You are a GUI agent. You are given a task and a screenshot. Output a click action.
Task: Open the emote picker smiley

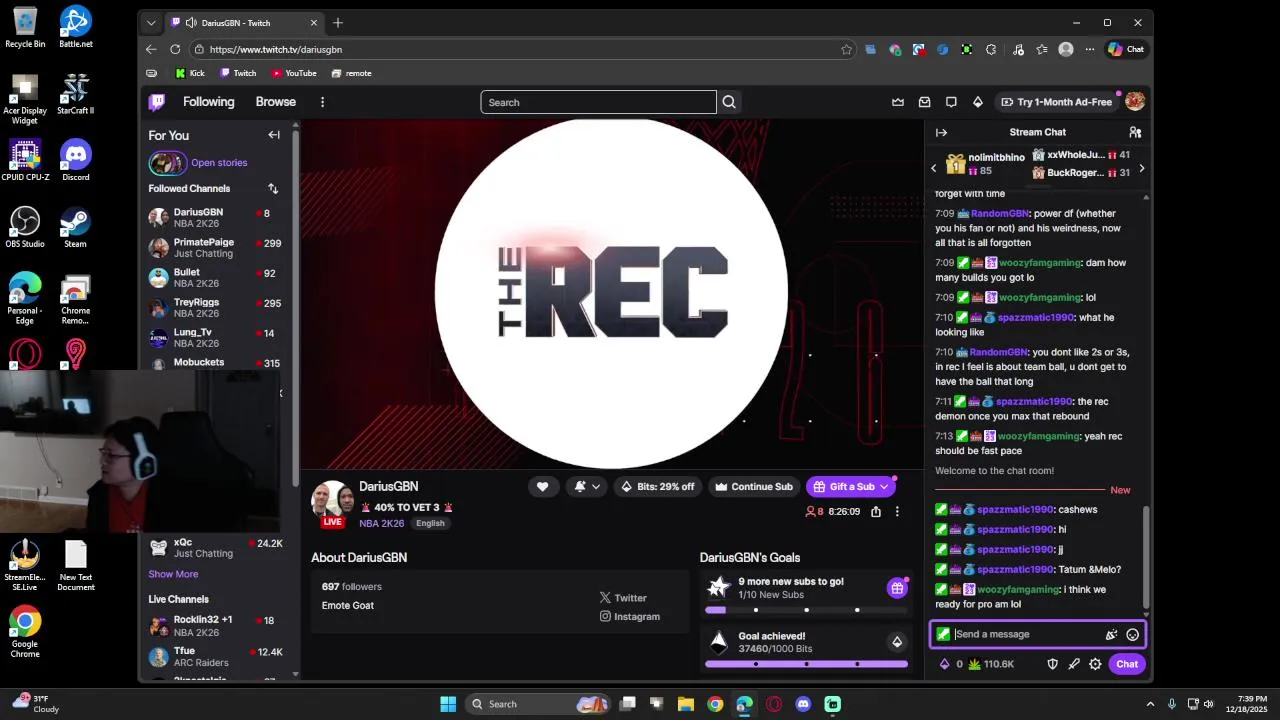coord(1132,634)
